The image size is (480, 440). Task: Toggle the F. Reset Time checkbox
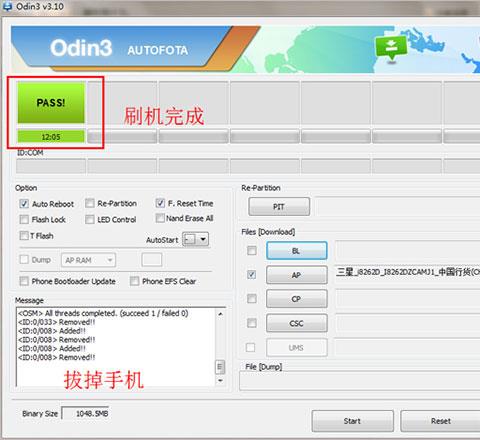160,203
